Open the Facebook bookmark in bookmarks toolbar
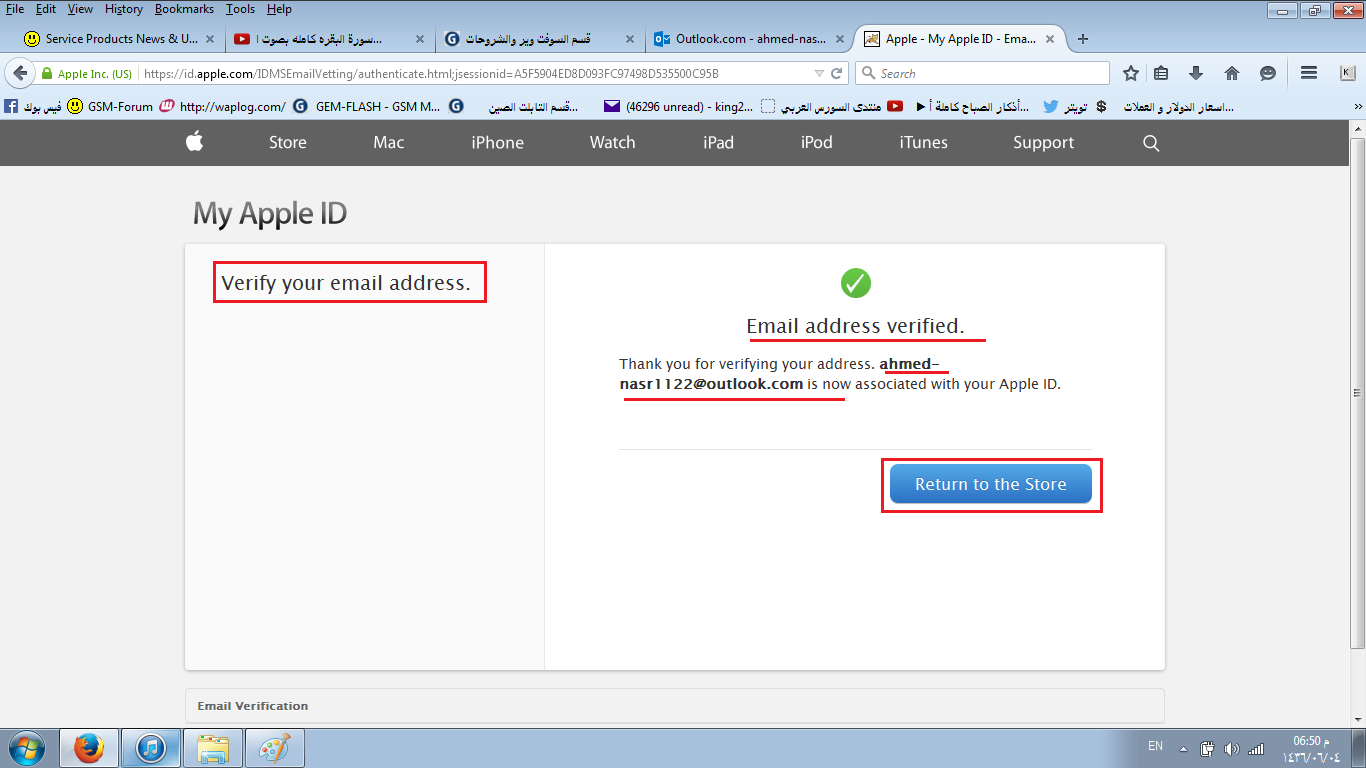This screenshot has width=1366, height=768. [33, 106]
